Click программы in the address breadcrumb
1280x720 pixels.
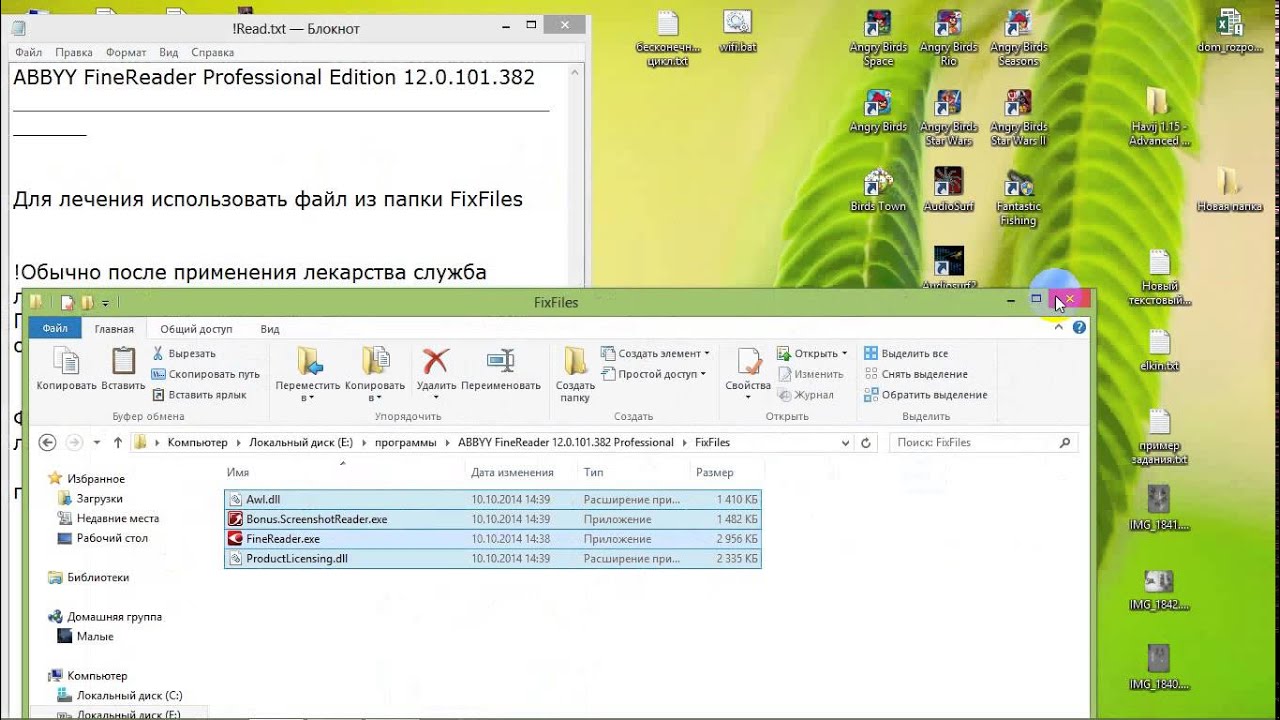tap(406, 442)
